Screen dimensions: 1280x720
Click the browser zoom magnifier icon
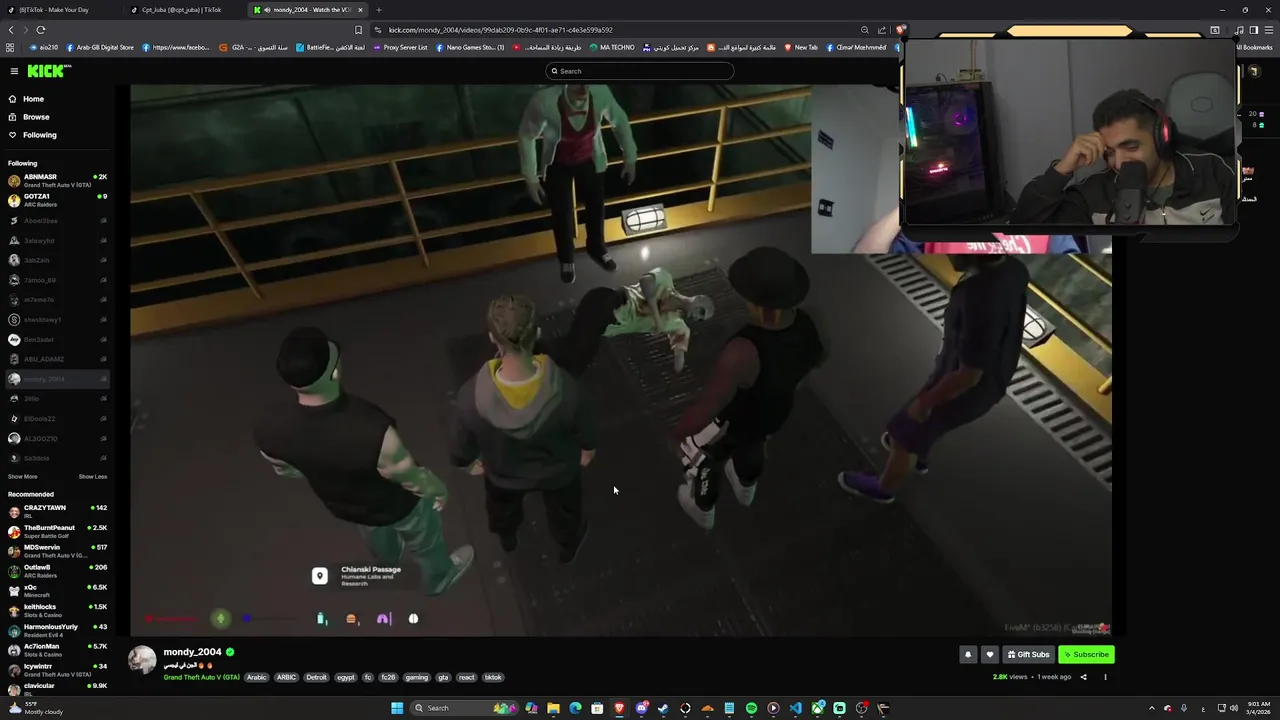pyautogui.click(x=865, y=30)
